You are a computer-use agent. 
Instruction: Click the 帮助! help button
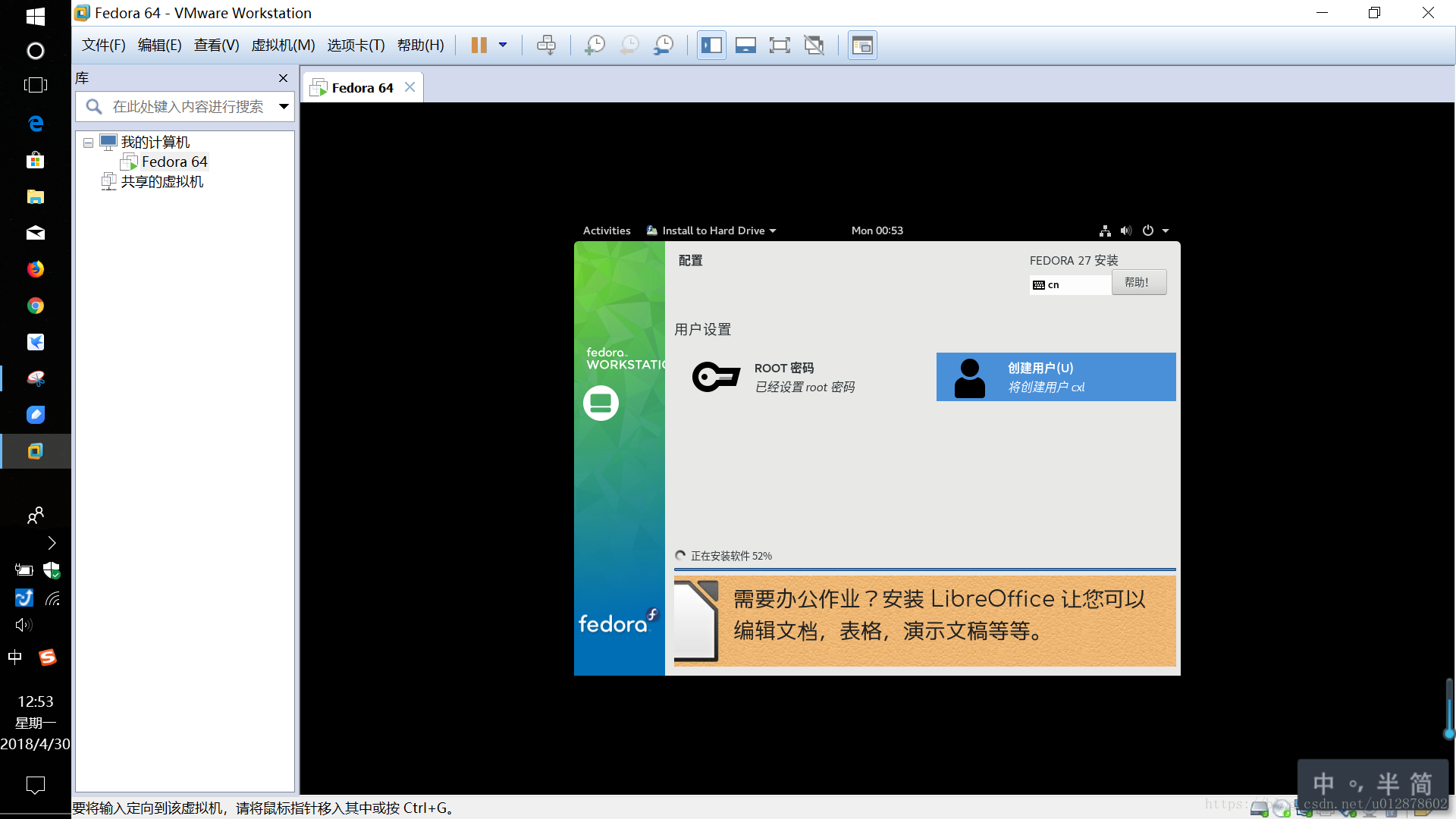coord(1138,283)
